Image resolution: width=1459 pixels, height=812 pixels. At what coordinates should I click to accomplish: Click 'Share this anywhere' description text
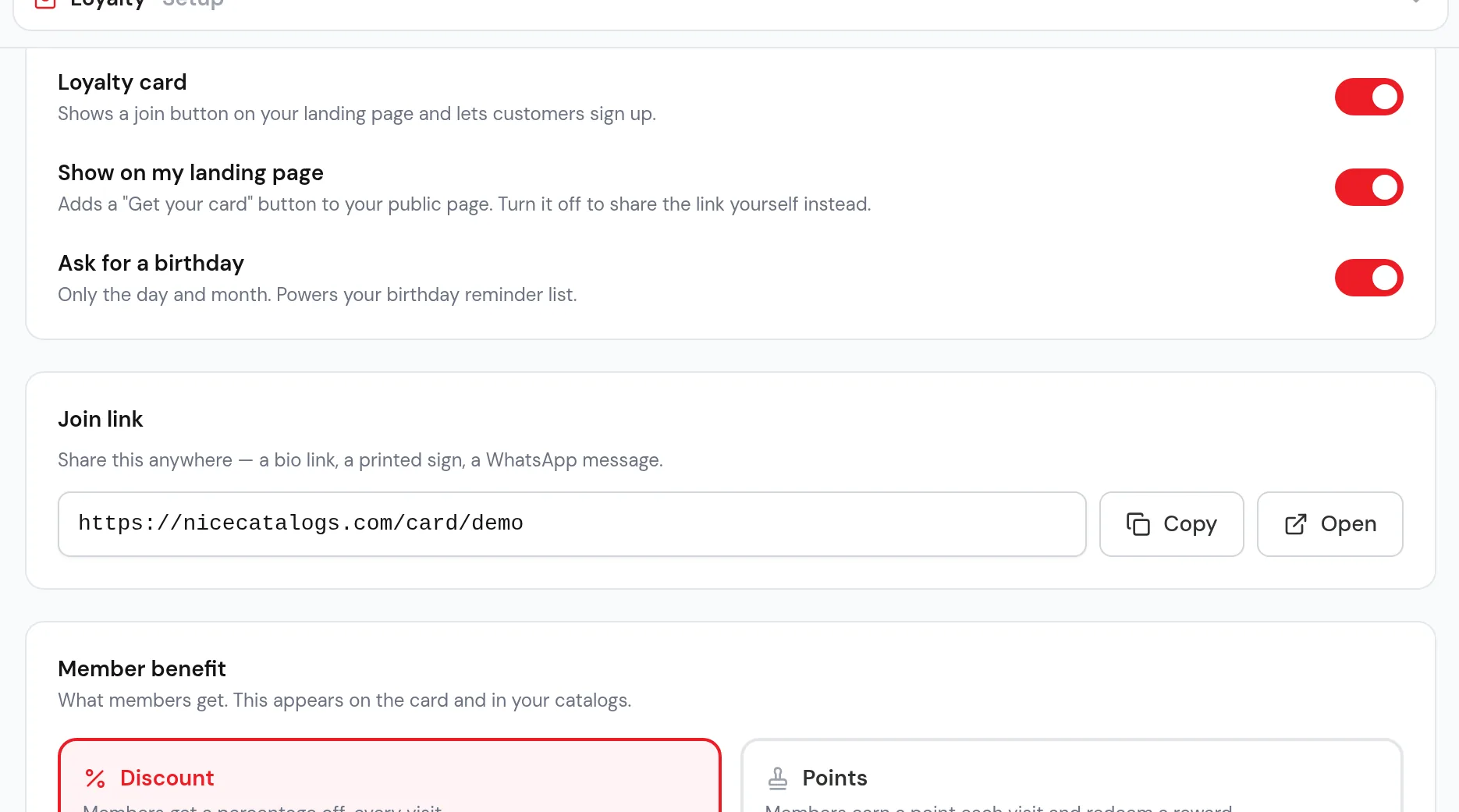point(360,460)
